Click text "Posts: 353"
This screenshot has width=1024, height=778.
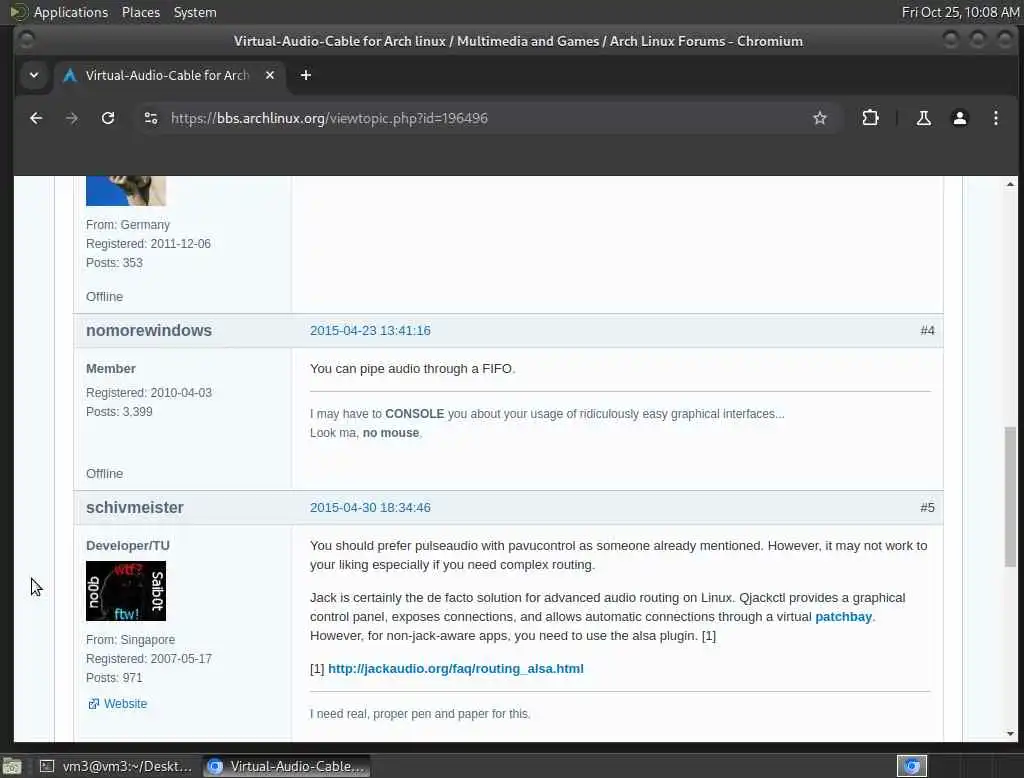(x=114, y=263)
